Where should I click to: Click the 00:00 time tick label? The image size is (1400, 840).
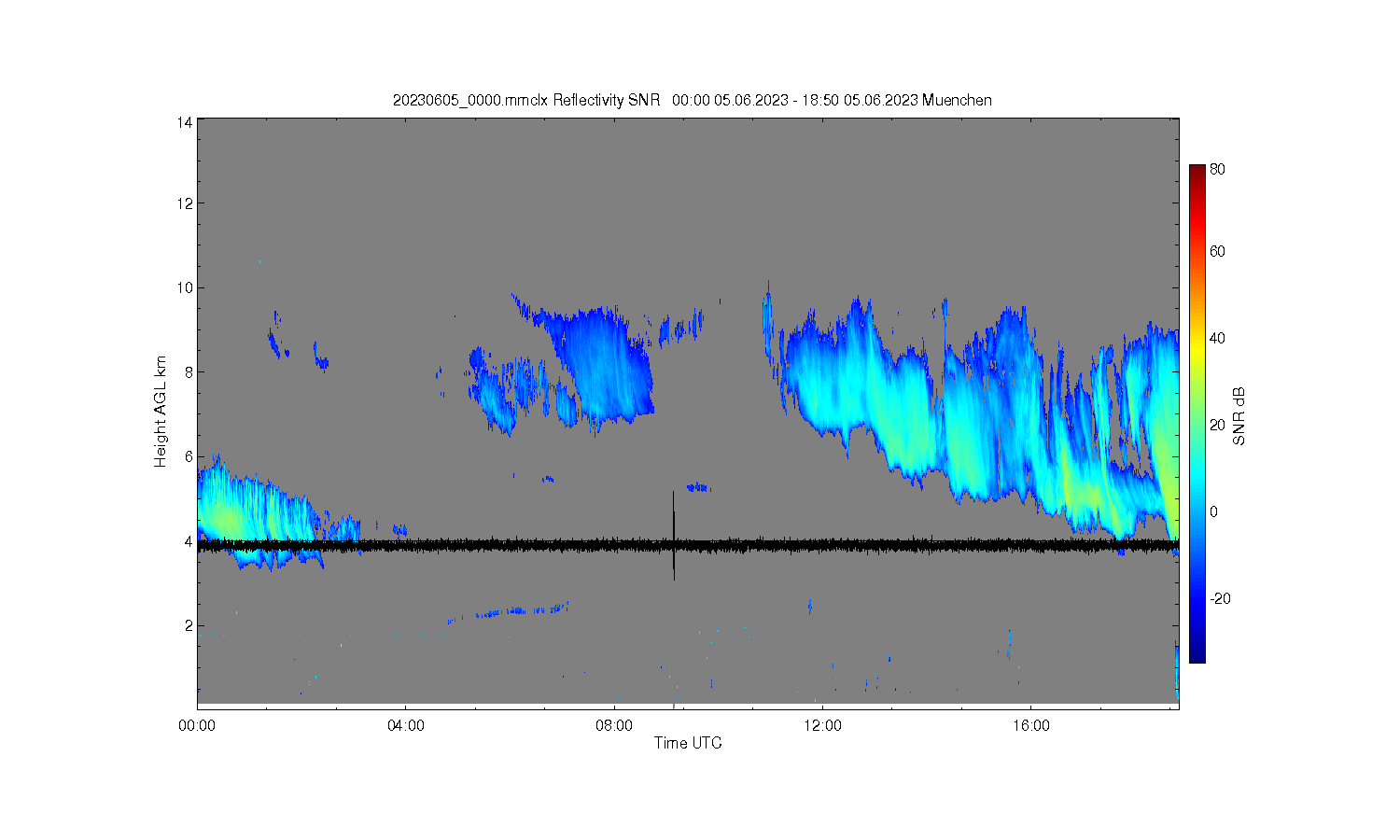tap(197, 725)
